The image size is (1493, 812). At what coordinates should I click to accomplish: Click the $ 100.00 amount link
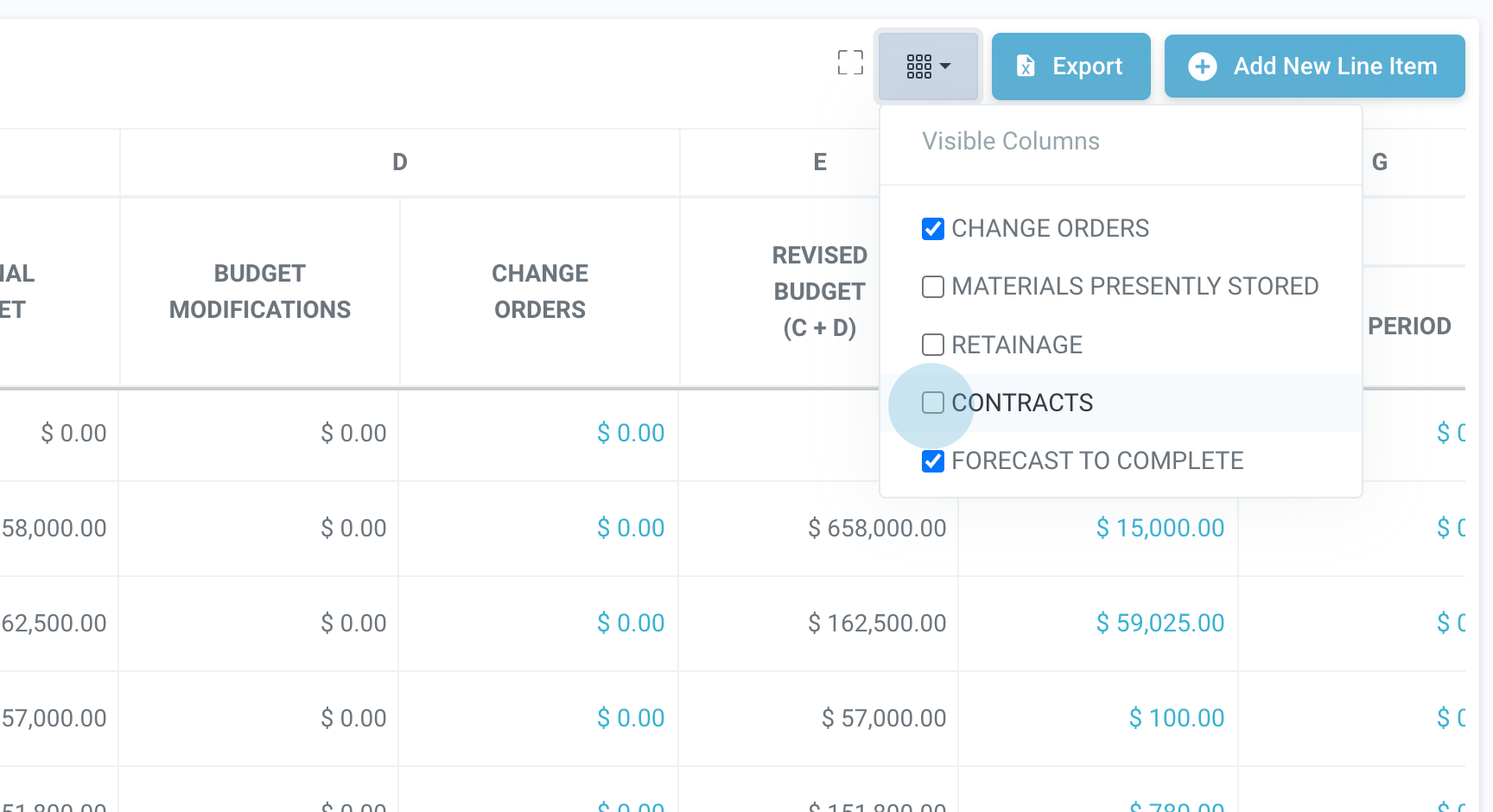coord(1176,718)
